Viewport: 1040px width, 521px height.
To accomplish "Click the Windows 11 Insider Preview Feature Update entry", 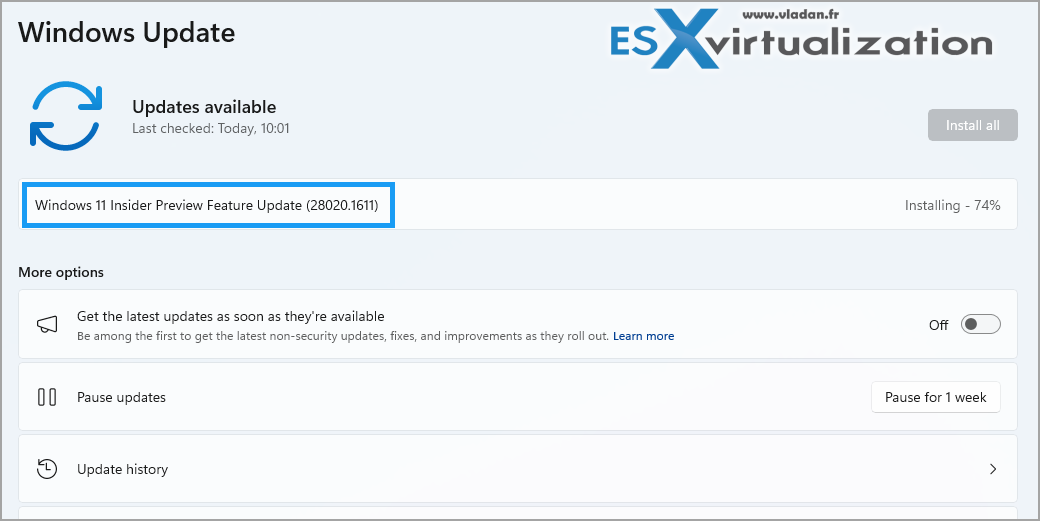I will [207, 205].
